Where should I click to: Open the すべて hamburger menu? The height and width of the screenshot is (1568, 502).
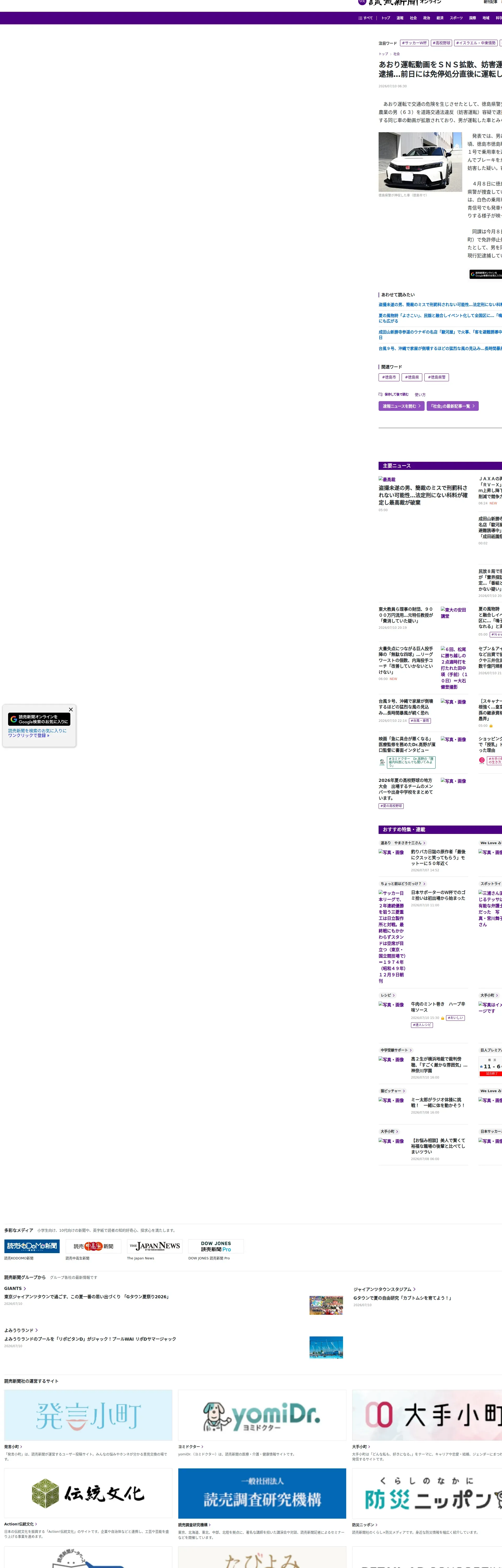366,18
